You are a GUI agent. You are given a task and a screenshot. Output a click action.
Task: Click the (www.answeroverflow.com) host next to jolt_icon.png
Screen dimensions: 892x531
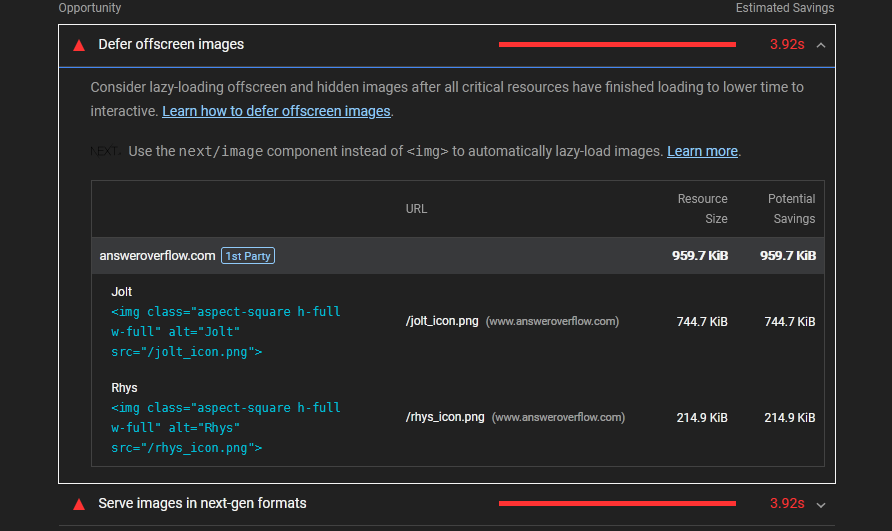coord(552,322)
